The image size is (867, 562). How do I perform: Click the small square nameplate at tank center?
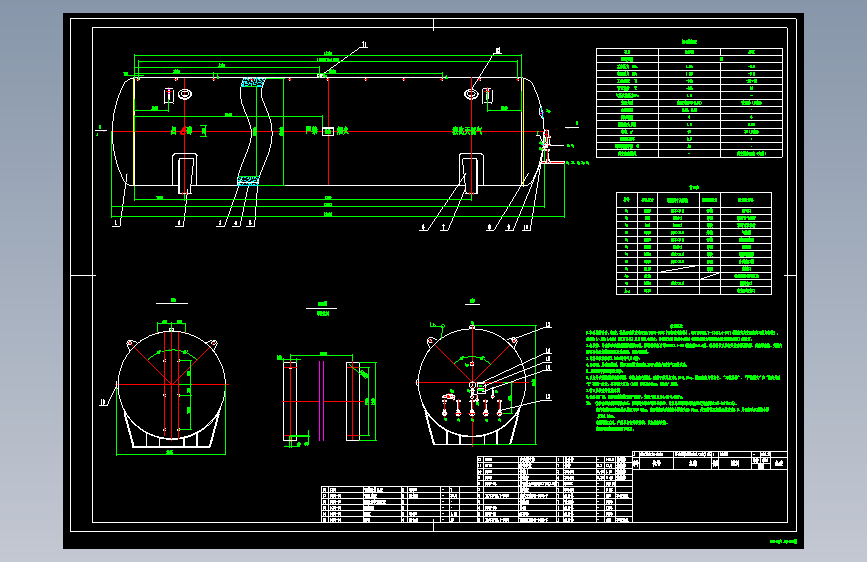click(328, 131)
